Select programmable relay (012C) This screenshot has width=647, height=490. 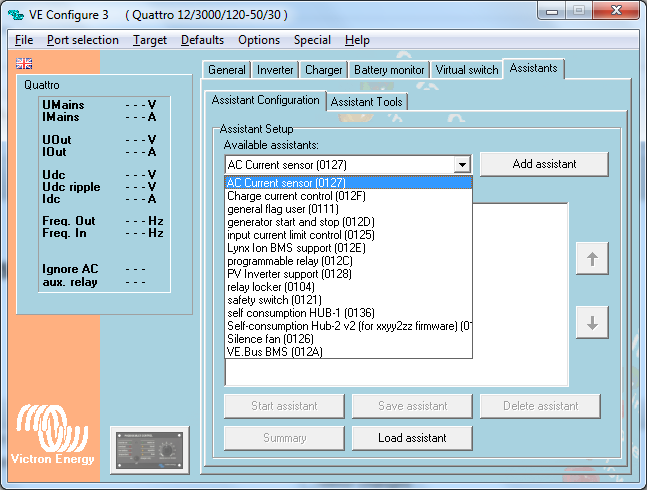coord(348,261)
